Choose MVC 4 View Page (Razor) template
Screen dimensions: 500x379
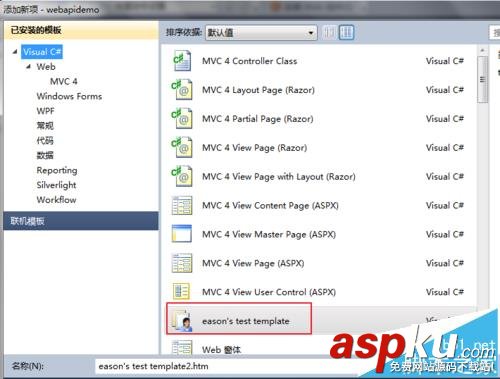255,148
